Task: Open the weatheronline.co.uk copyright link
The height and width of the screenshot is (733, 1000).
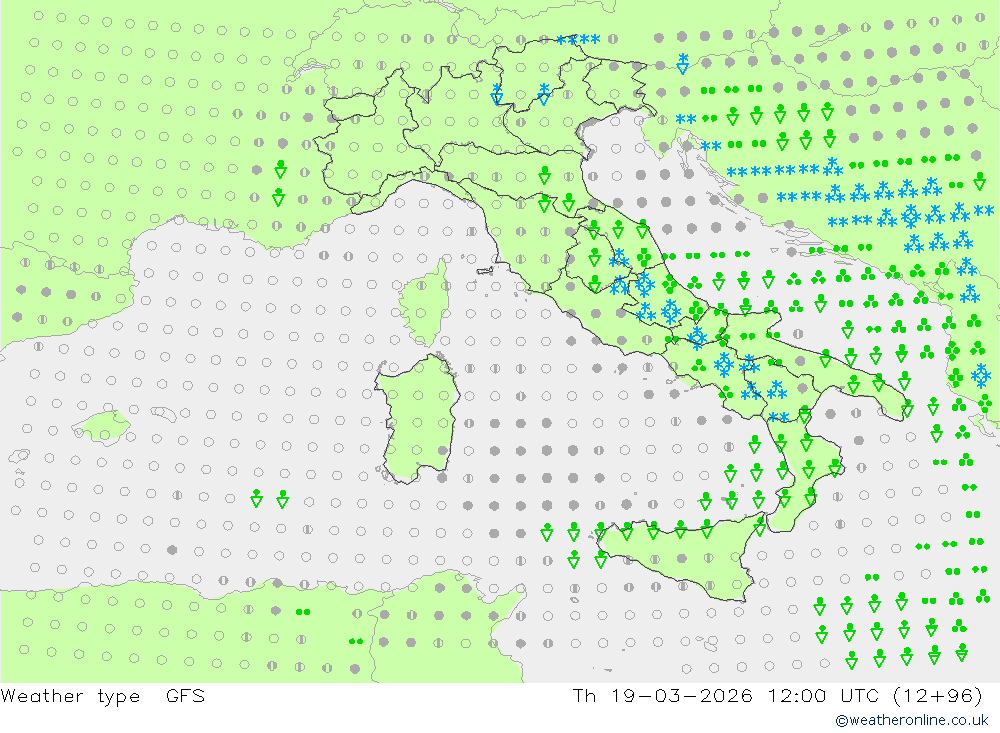Action: pyautogui.click(x=912, y=720)
